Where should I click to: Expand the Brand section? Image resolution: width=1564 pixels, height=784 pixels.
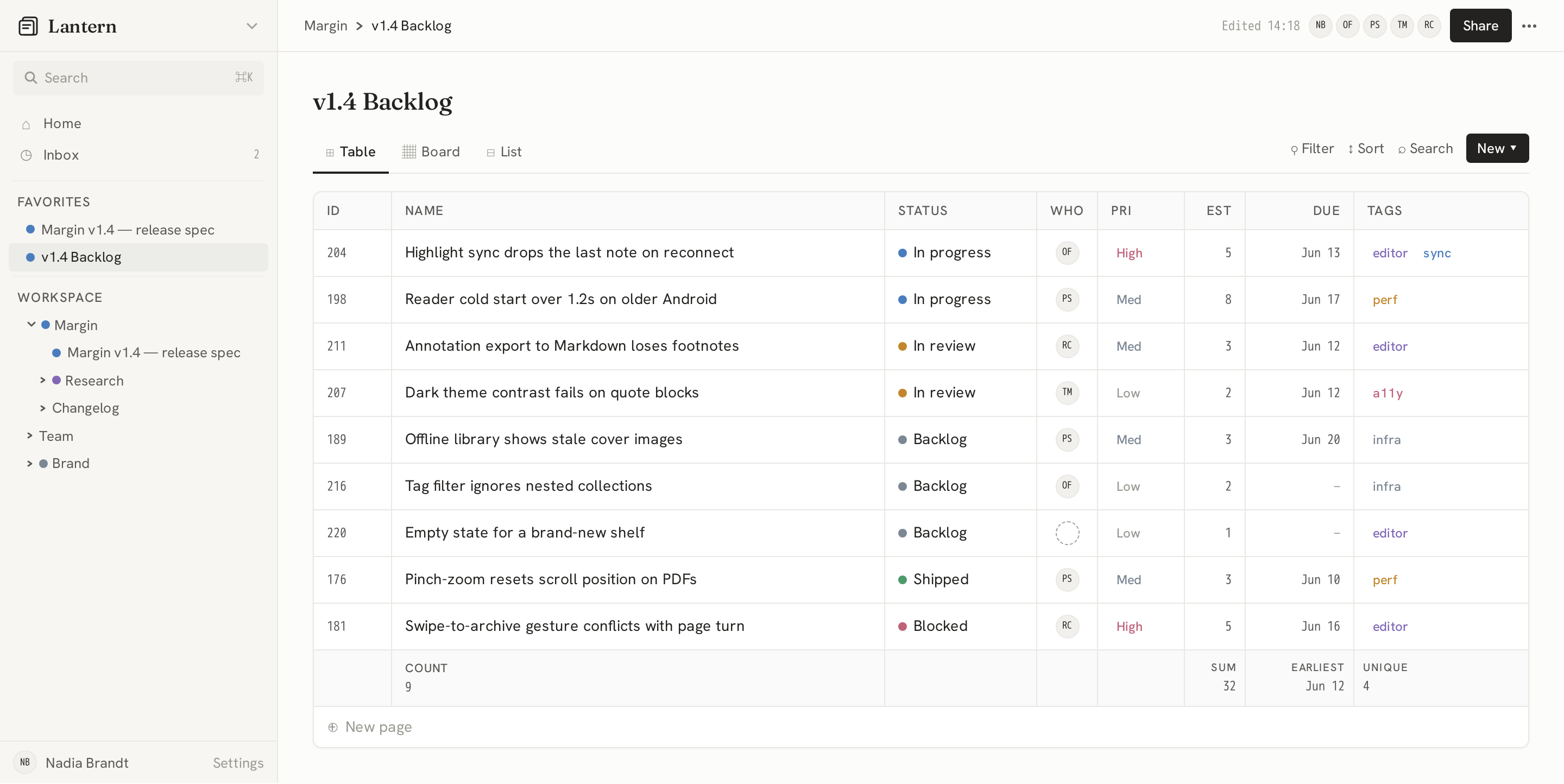point(30,464)
